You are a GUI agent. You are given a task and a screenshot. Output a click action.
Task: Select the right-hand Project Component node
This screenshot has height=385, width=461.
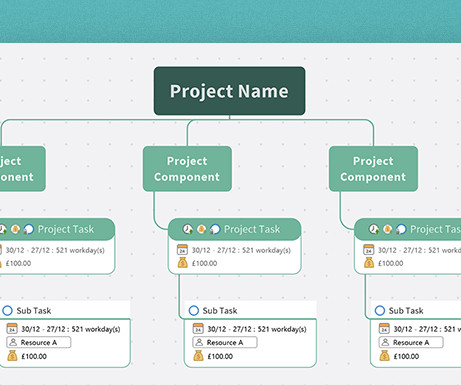(x=373, y=169)
